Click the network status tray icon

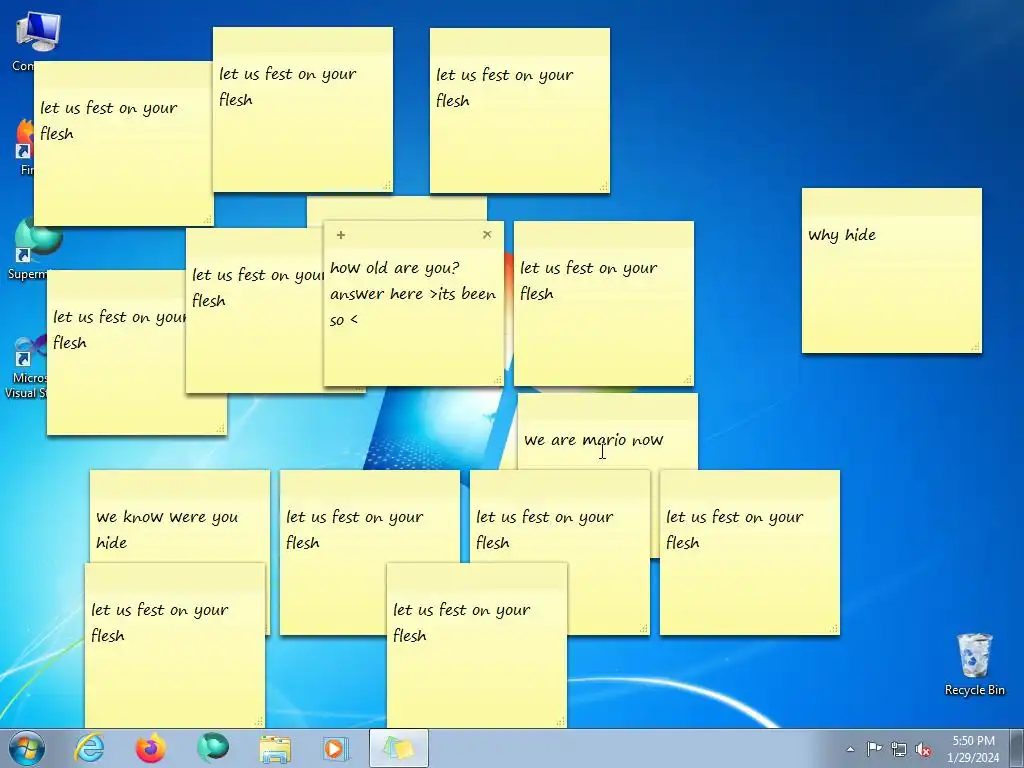pyautogui.click(x=899, y=749)
